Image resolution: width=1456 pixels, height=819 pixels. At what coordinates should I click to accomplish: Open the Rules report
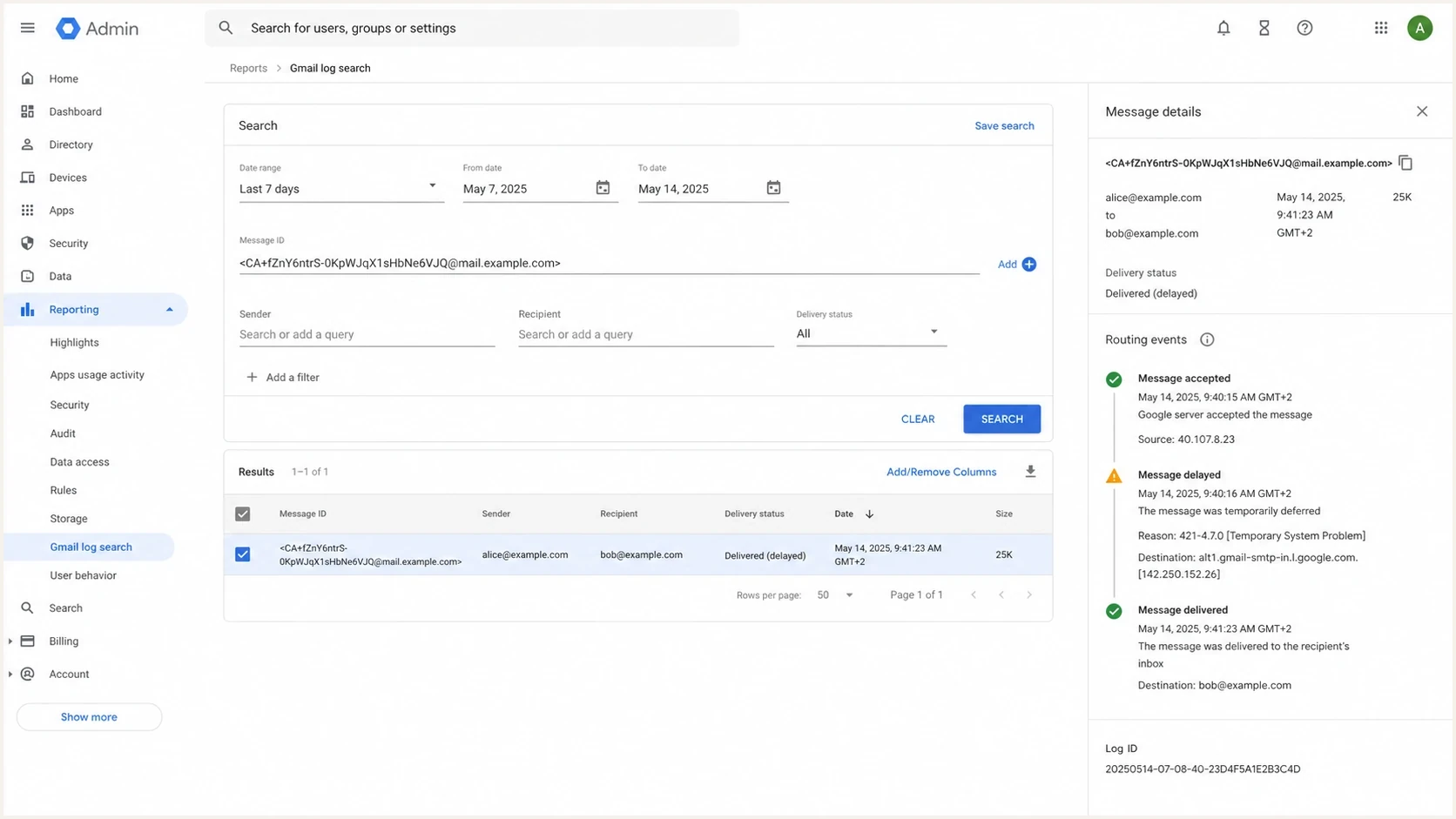click(64, 490)
